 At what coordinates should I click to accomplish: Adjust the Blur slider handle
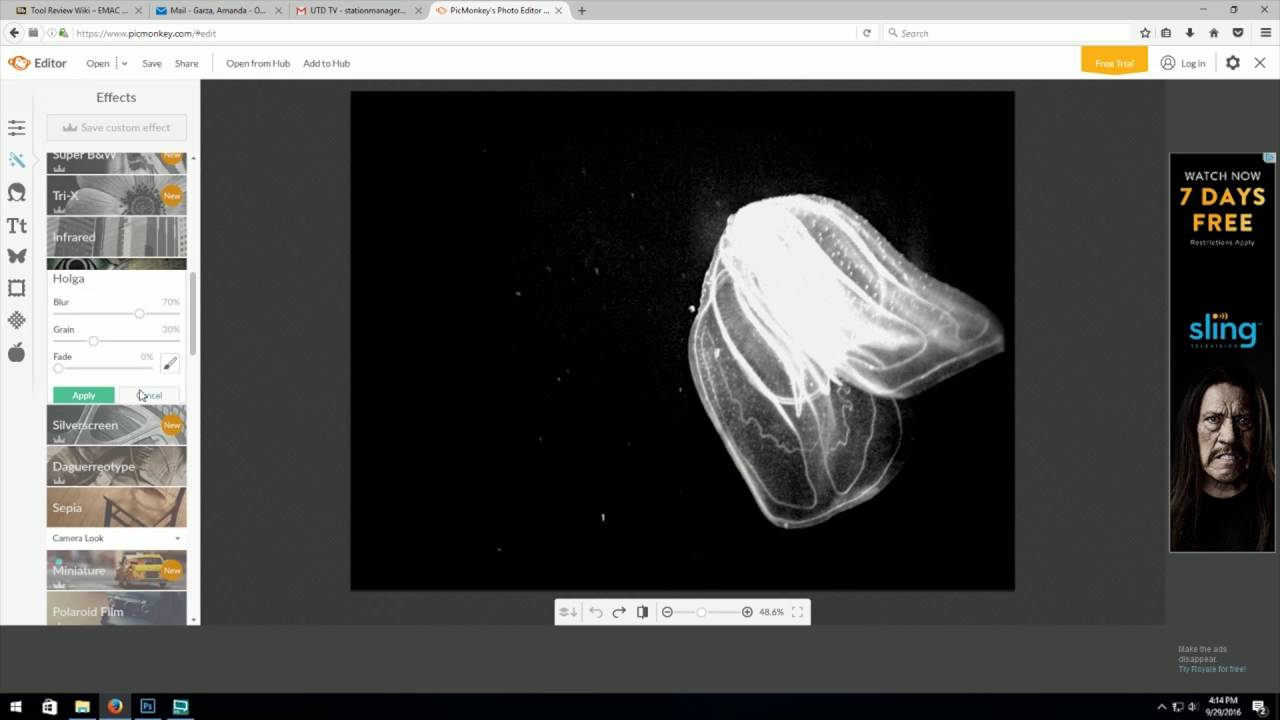coord(139,314)
